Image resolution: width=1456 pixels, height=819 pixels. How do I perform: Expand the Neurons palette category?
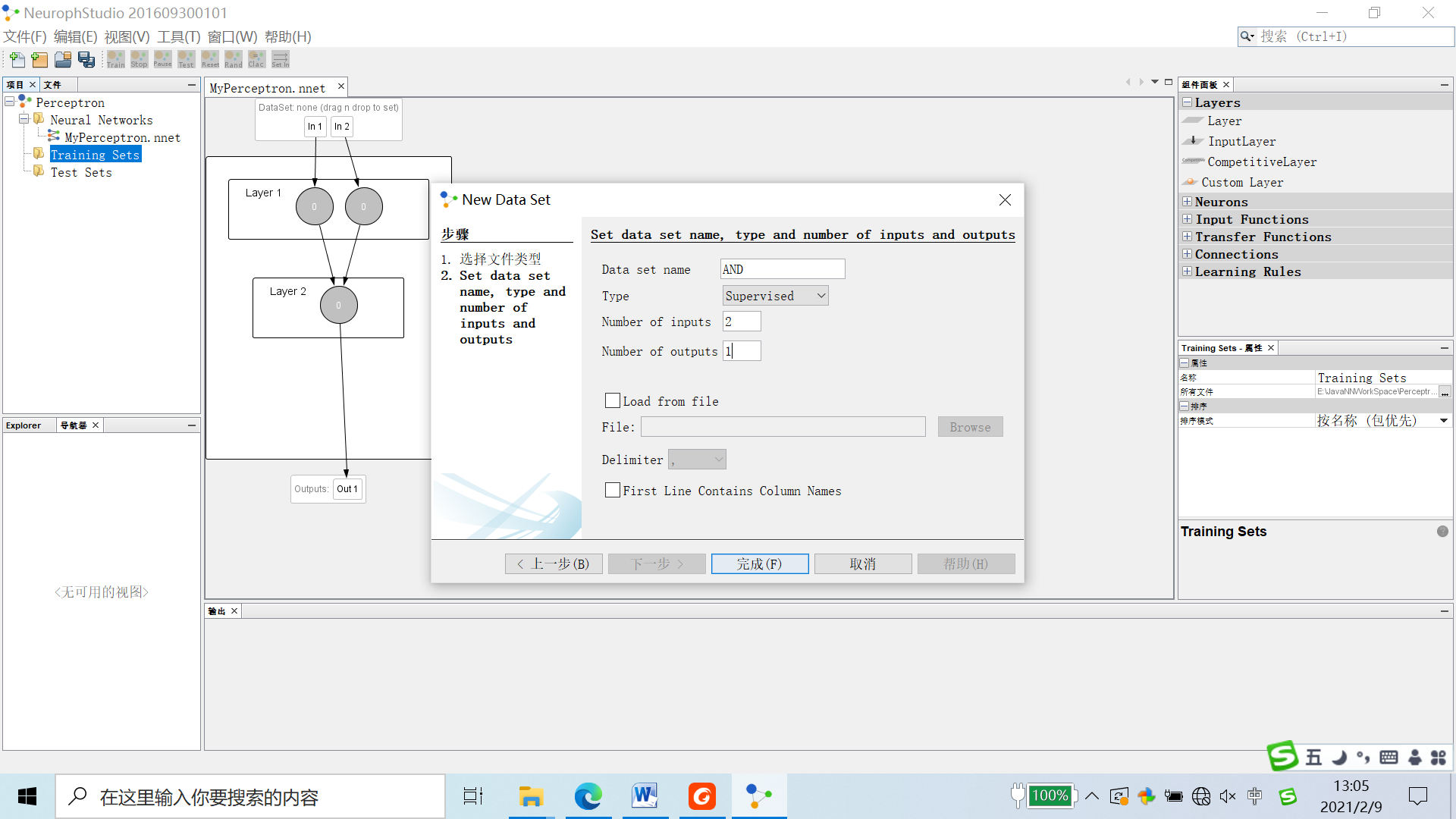coord(1187,202)
